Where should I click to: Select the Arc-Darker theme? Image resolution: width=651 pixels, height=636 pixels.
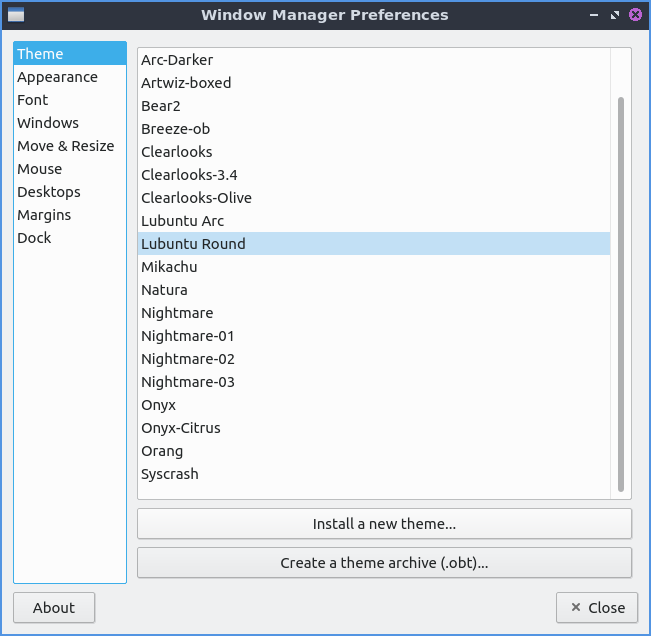pyautogui.click(x=177, y=60)
